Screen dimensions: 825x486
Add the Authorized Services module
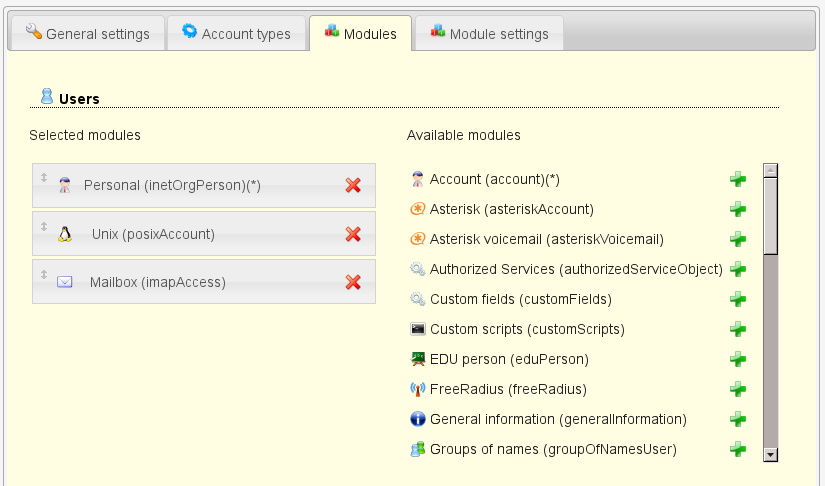738,269
